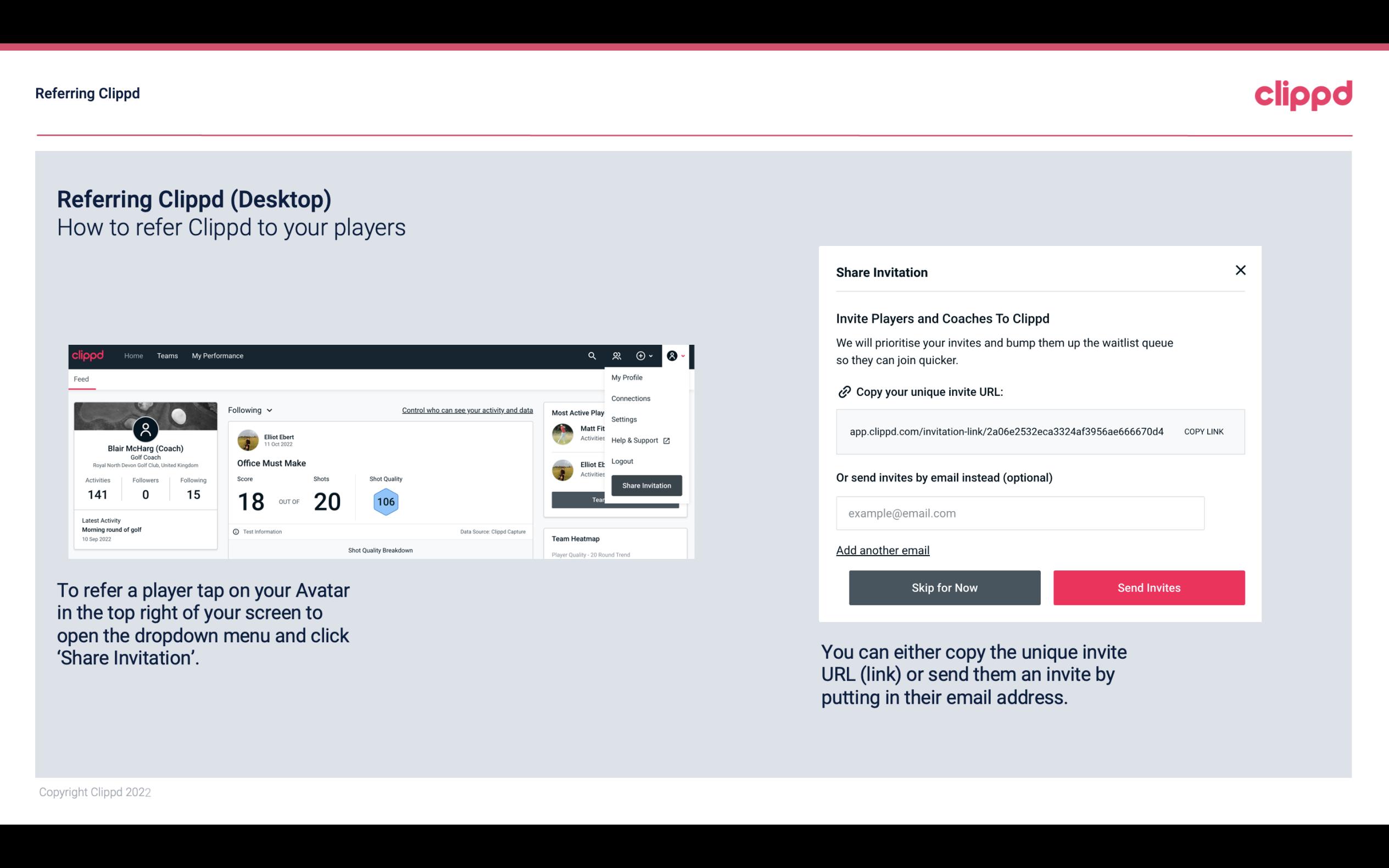Click the 'Home' tab in navigation bar

pos(132,355)
